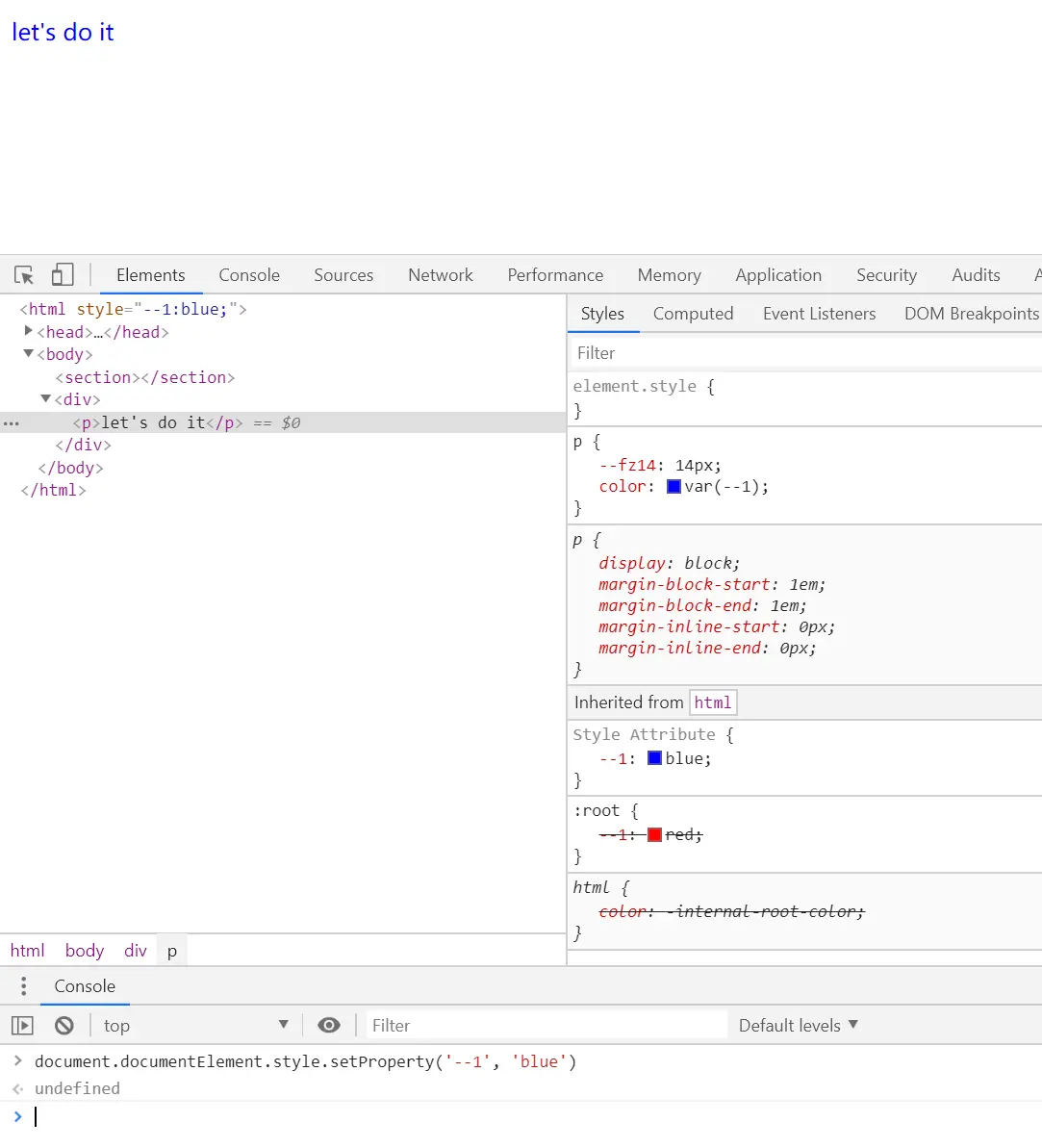Click the setProperty command in console log
The image size is (1042, 1148).
[x=305, y=1061]
